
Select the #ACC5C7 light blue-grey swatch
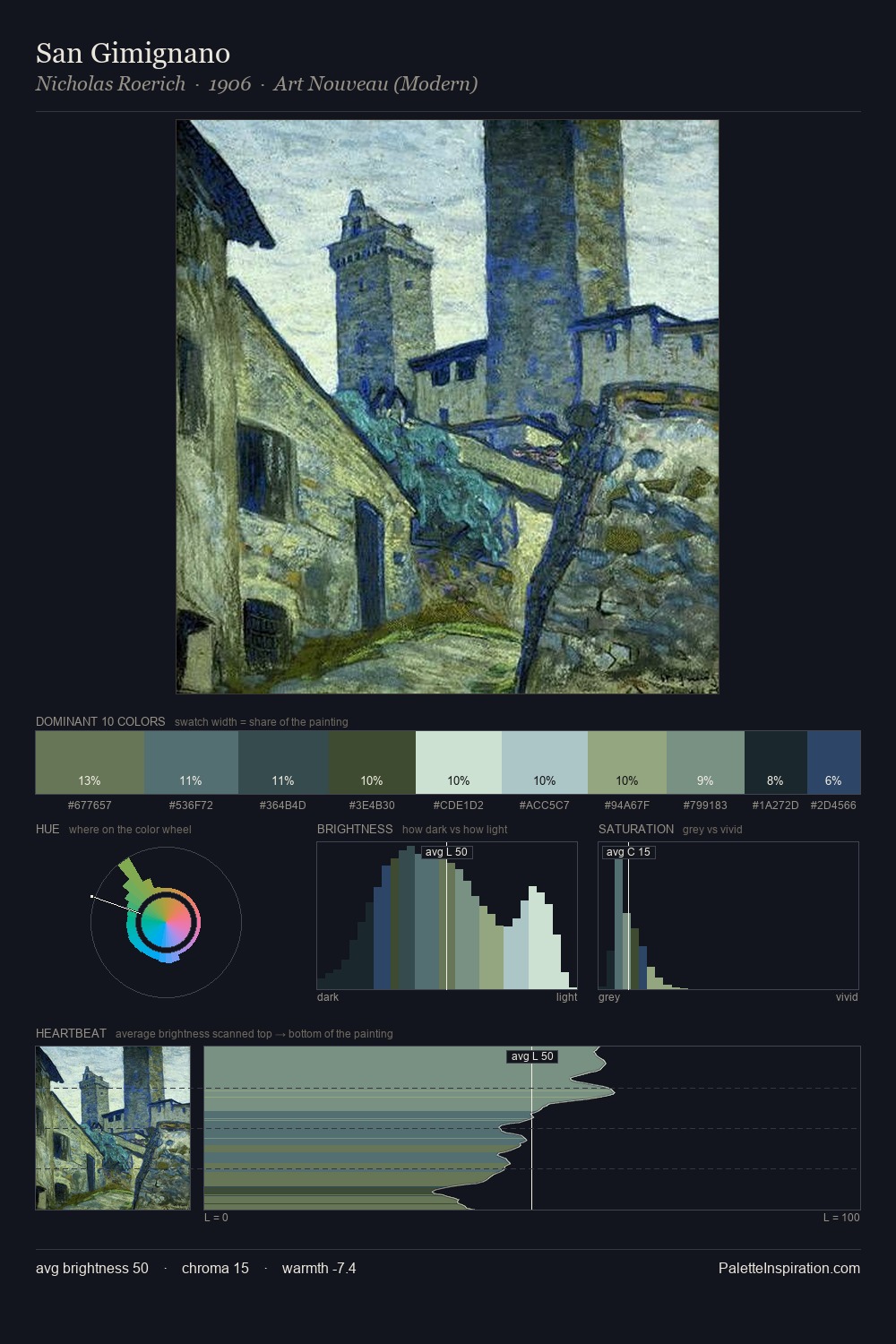(545, 762)
